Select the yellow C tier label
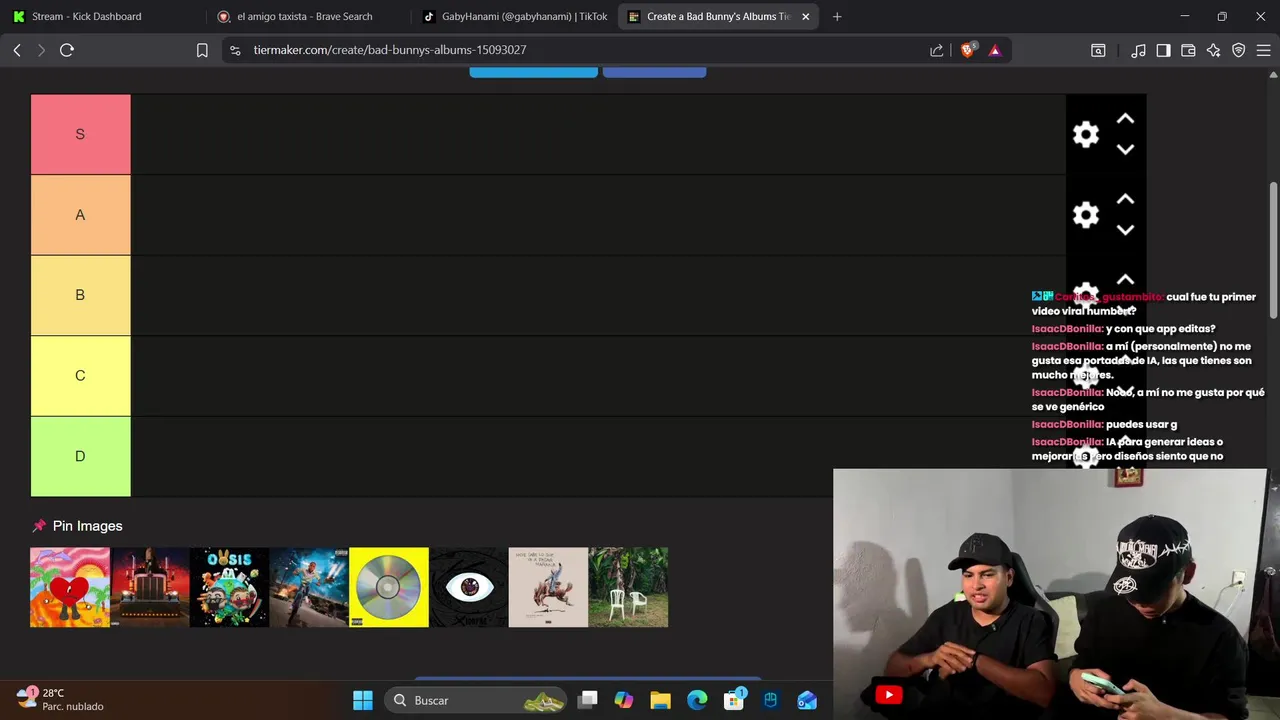The height and width of the screenshot is (720, 1280). coord(81,376)
